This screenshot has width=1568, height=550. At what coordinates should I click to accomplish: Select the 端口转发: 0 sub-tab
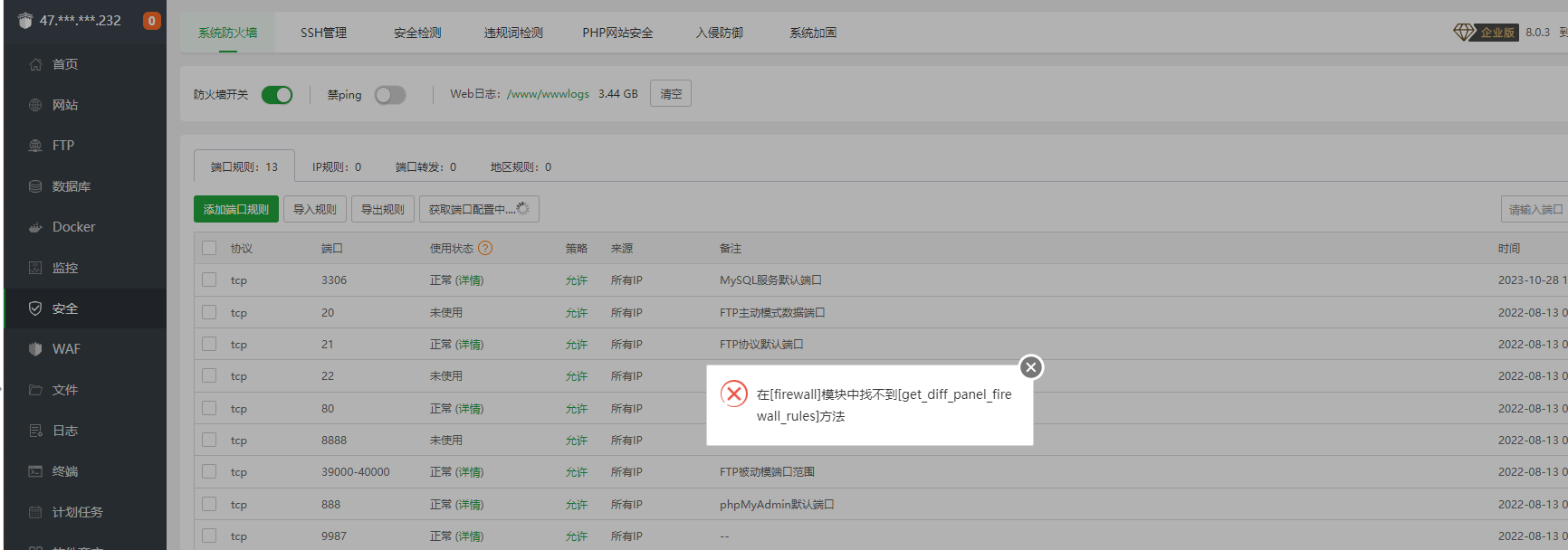click(x=425, y=166)
